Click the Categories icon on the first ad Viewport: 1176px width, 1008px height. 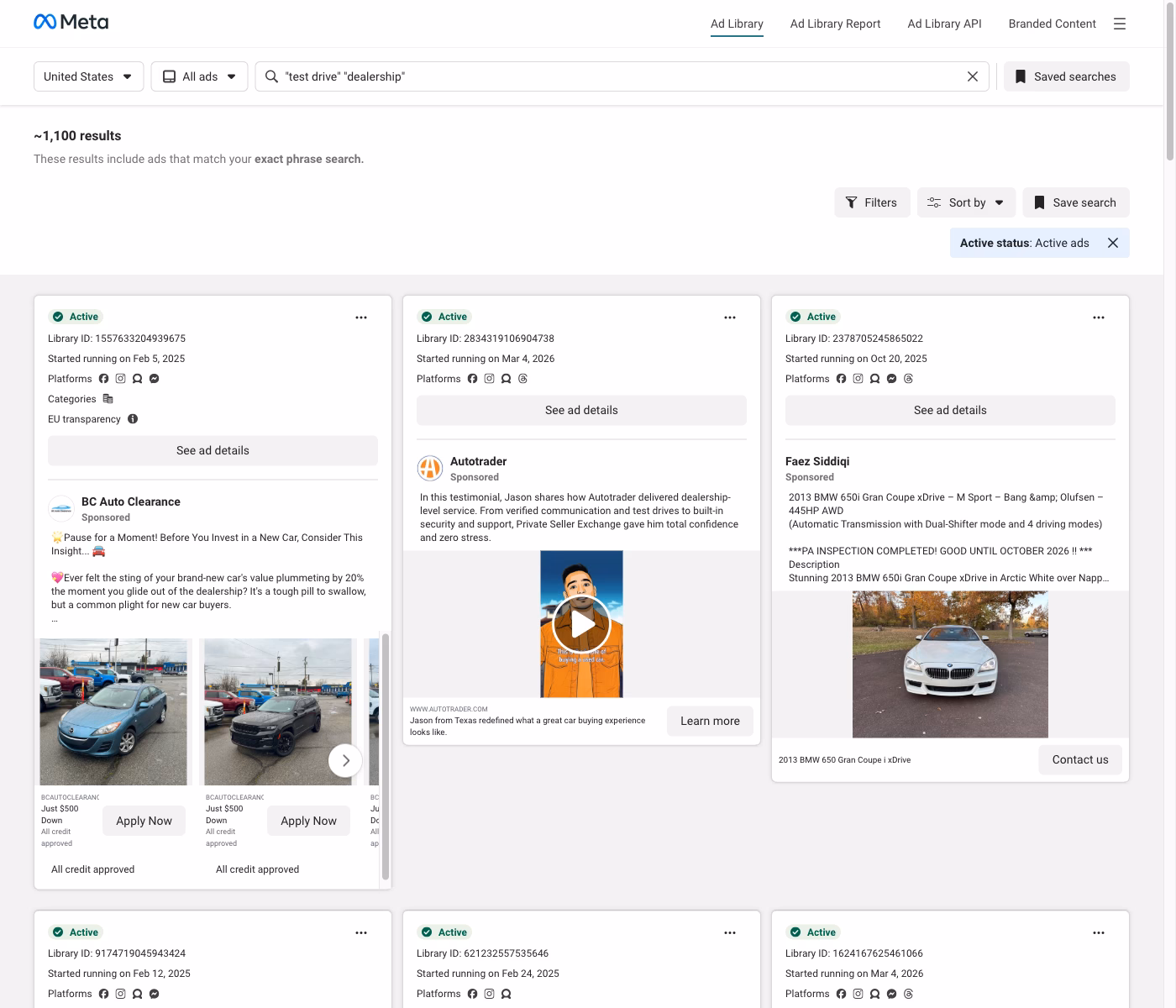coord(108,399)
